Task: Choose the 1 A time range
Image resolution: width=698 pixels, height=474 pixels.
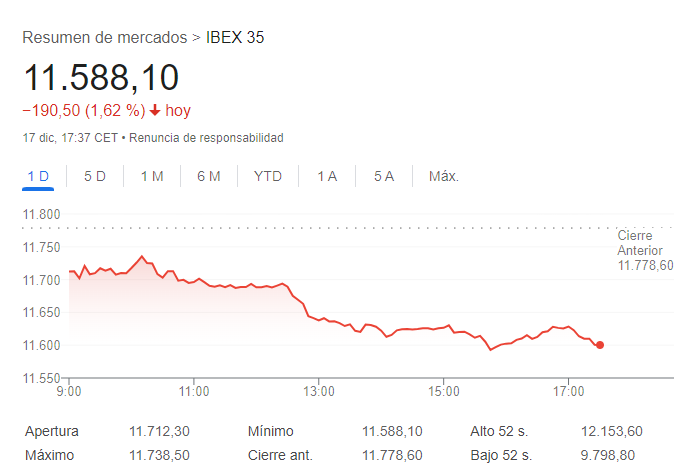Action: pos(327,176)
